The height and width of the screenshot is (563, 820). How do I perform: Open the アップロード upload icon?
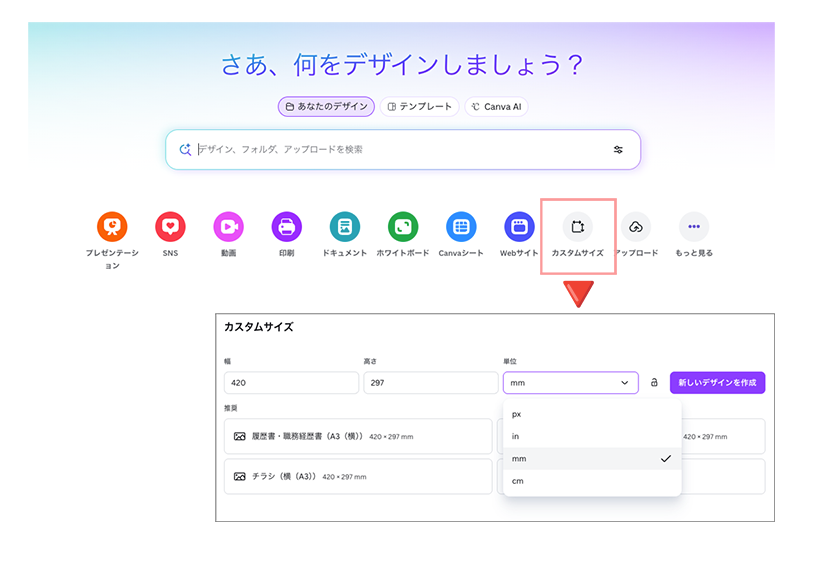click(x=636, y=227)
